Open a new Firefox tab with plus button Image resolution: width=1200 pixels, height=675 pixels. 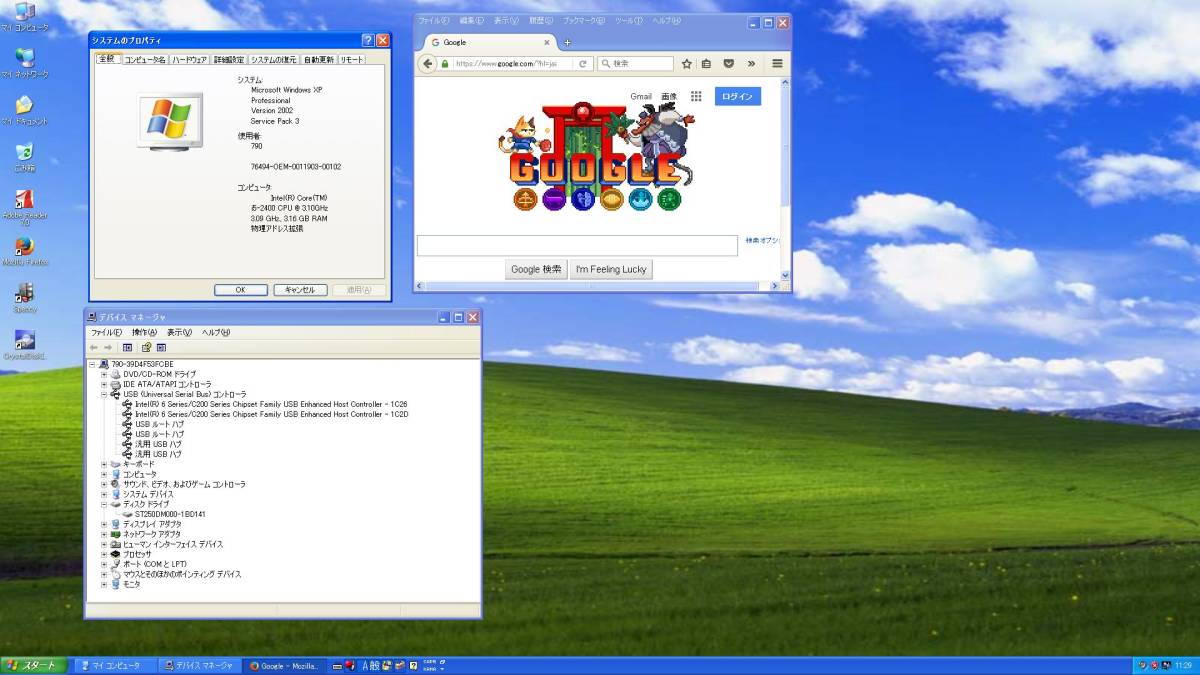[567, 42]
